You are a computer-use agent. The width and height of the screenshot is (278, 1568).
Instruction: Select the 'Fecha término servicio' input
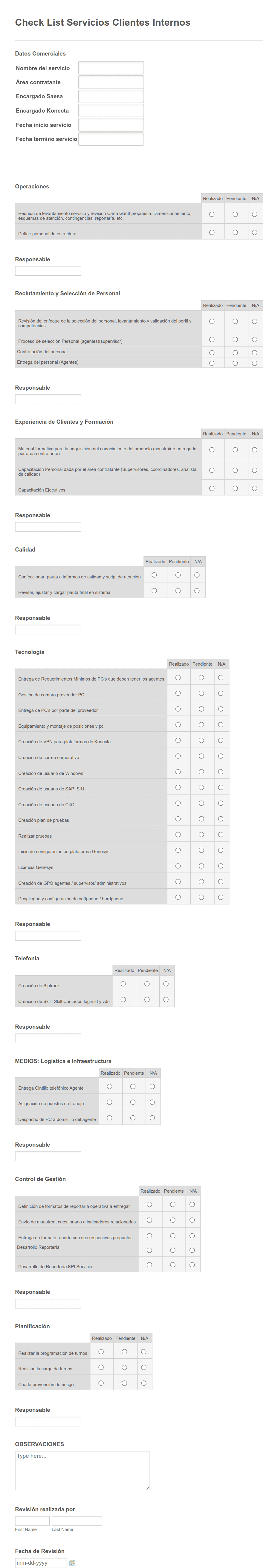click(111, 139)
